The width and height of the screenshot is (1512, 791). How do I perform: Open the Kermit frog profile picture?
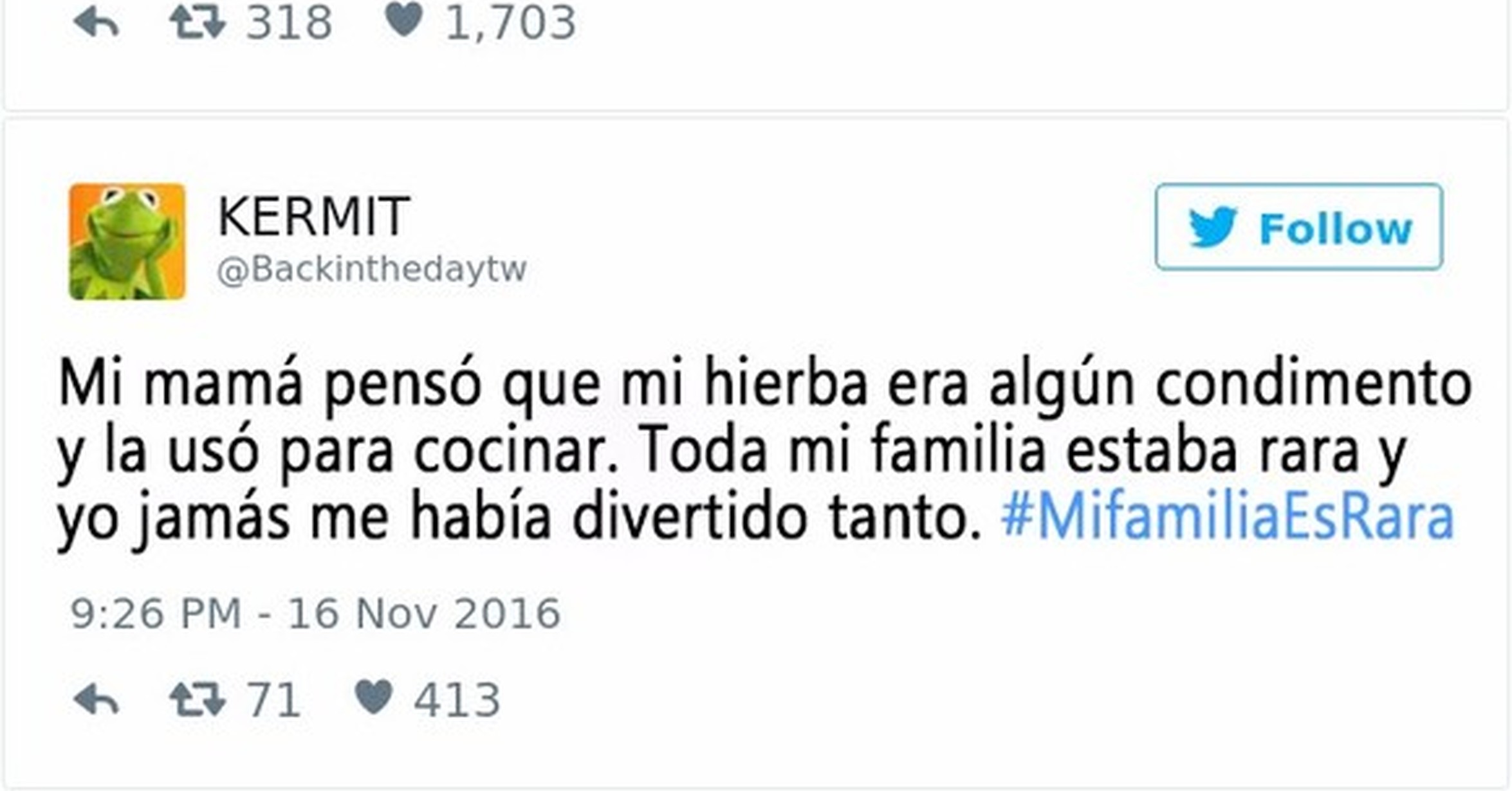tap(127, 242)
